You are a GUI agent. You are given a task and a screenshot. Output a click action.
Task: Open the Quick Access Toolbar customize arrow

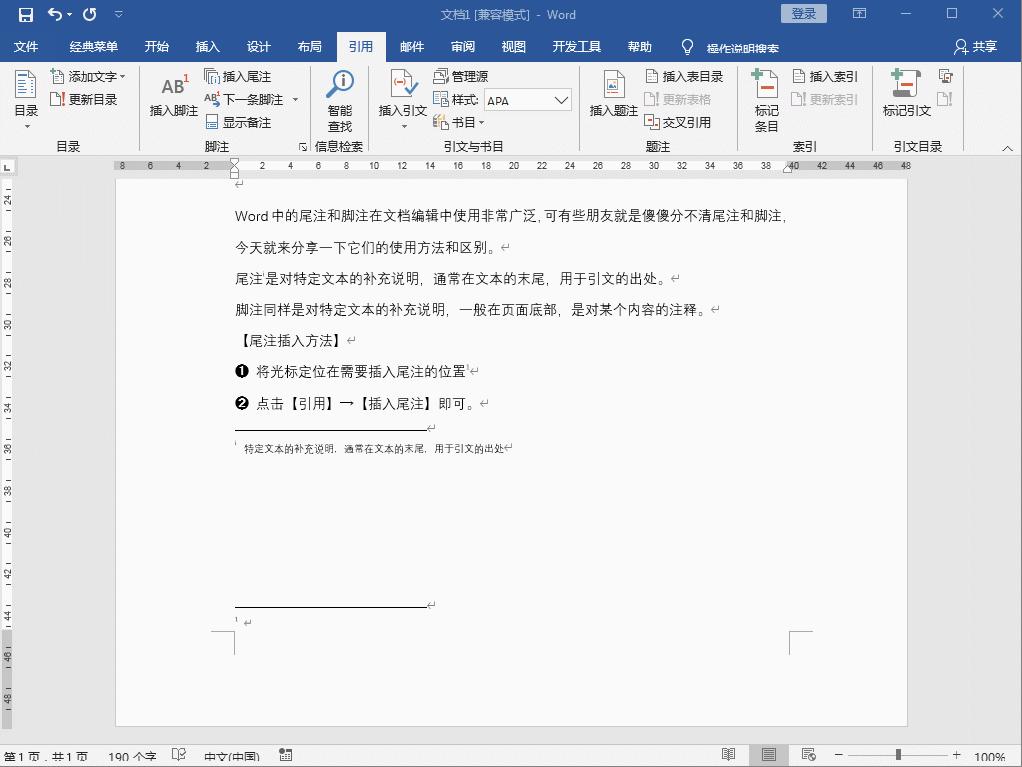[x=119, y=14]
